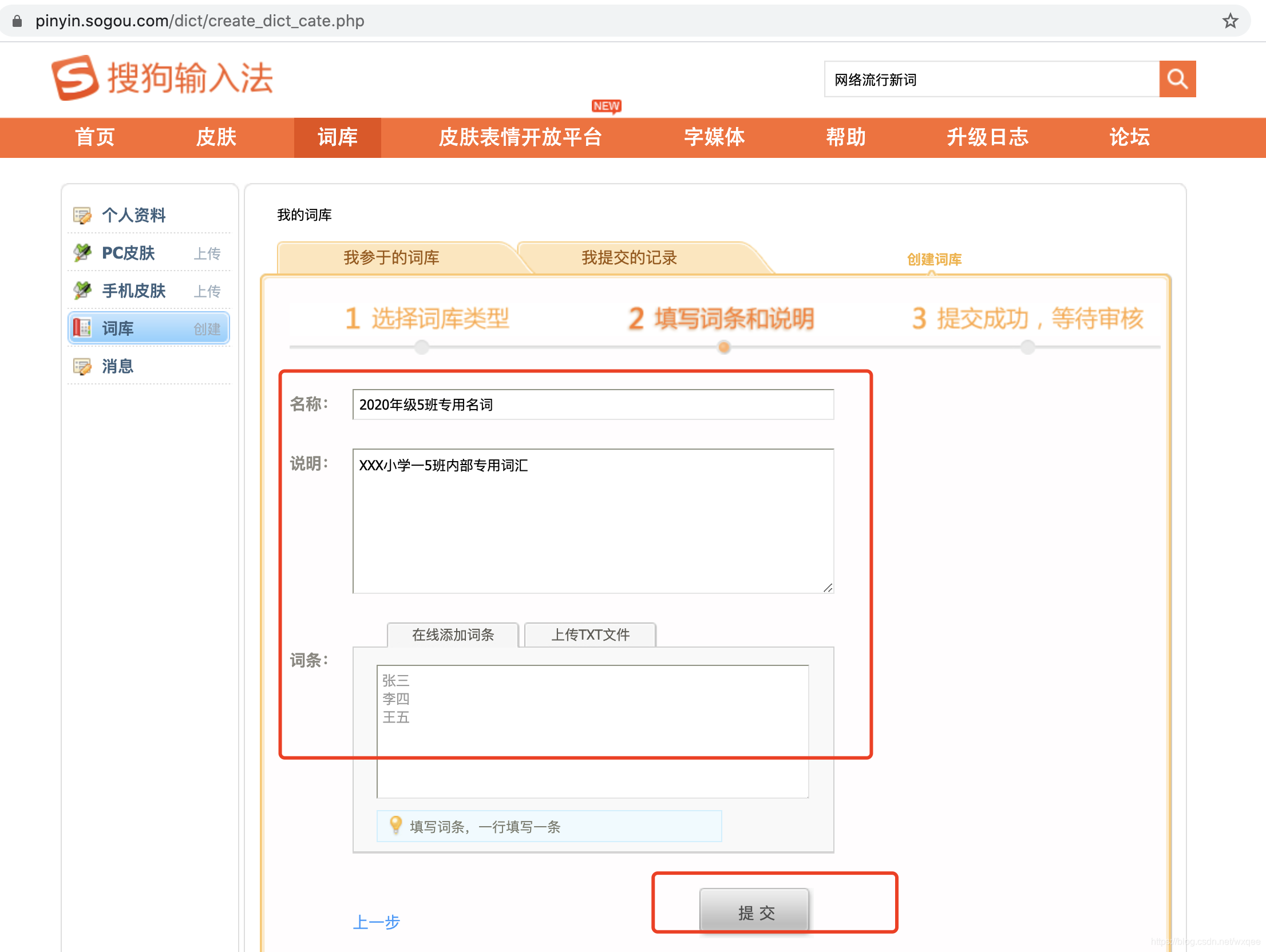Click the PC皮肤 sidebar icon
Image resolution: width=1266 pixels, height=952 pixels.
[82, 253]
